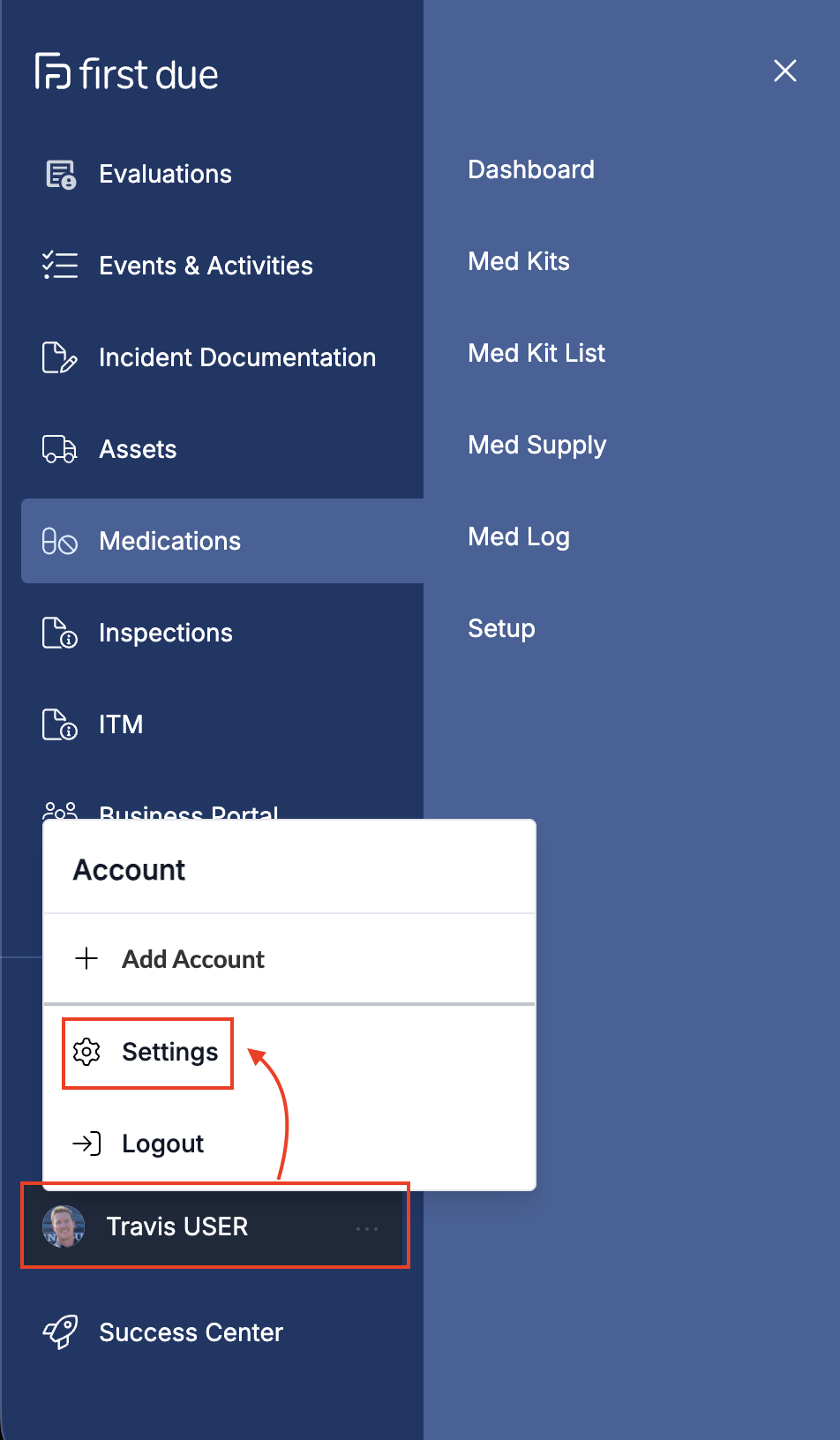This screenshot has width=840, height=1440.
Task: Open the Success Center
Action: coord(191,1332)
